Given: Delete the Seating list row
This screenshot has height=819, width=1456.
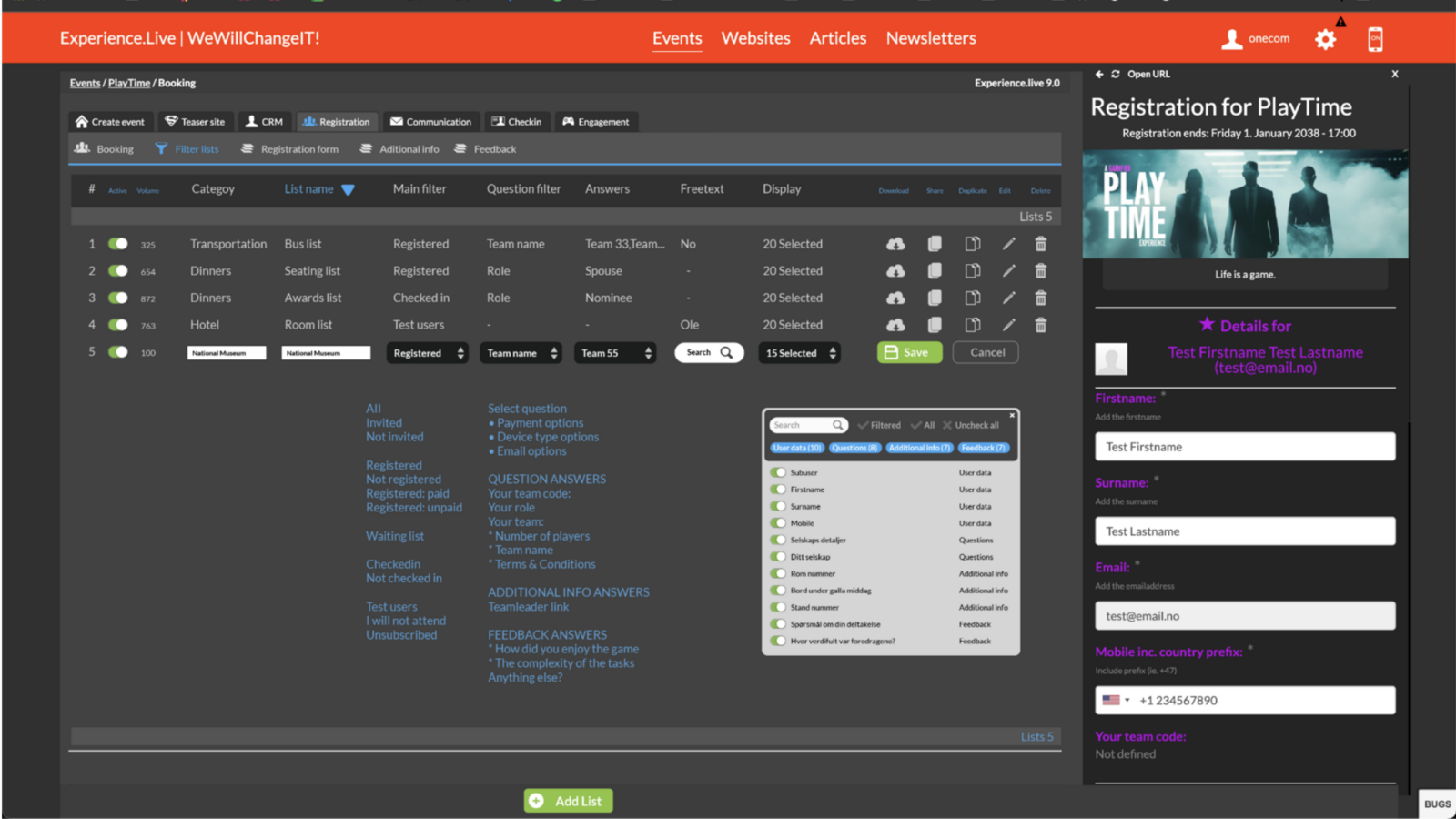Looking at the screenshot, I should pos(1040,271).
